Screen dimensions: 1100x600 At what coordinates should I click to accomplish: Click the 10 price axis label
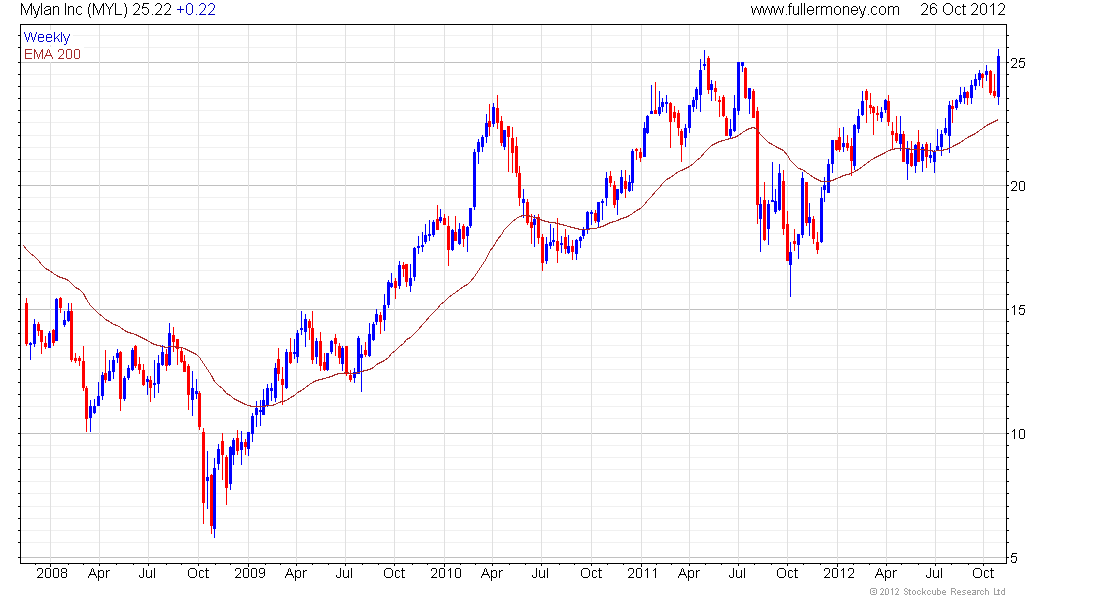[x=1017, y=434]
